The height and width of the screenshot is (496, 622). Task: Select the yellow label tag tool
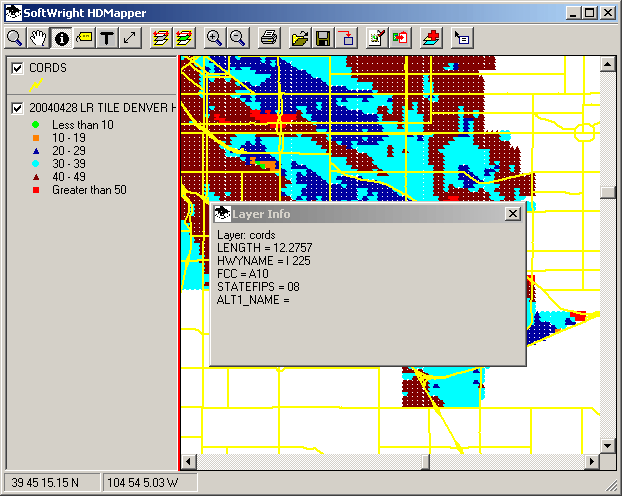(84, 38)
